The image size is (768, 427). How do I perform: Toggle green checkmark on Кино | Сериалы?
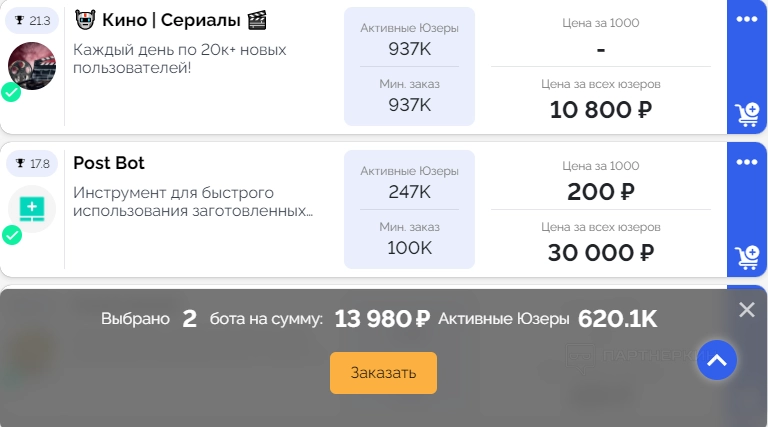click(x=12, y=92)
